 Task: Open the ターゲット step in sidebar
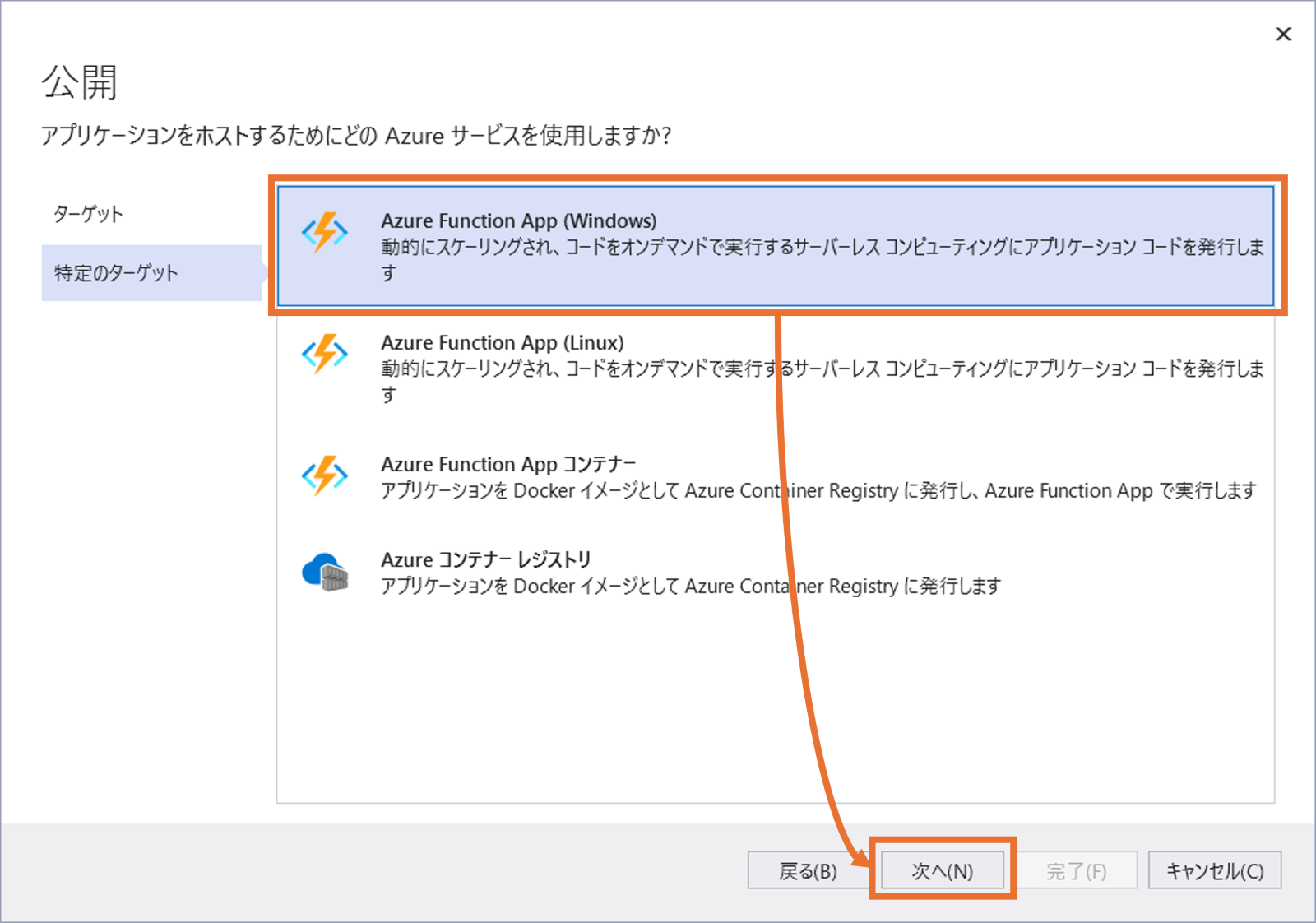pos(88,214)
